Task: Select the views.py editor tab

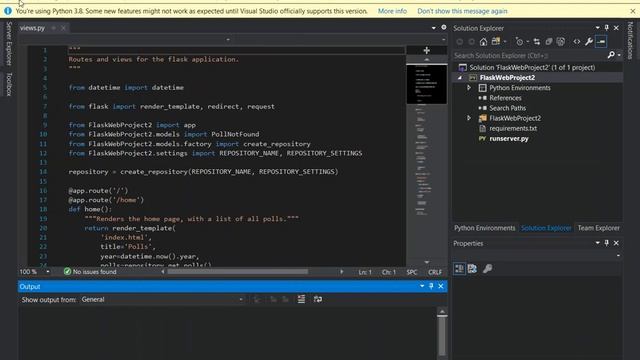Action: tap(32, 28)
